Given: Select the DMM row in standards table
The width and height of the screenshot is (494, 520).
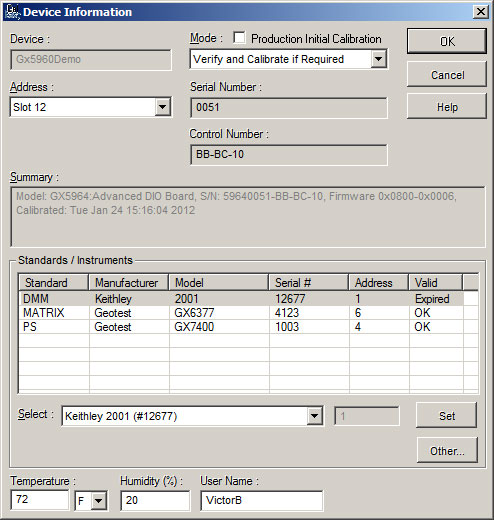Looking at the screenshot, I should pyautogui.click(x=241, y=299).
